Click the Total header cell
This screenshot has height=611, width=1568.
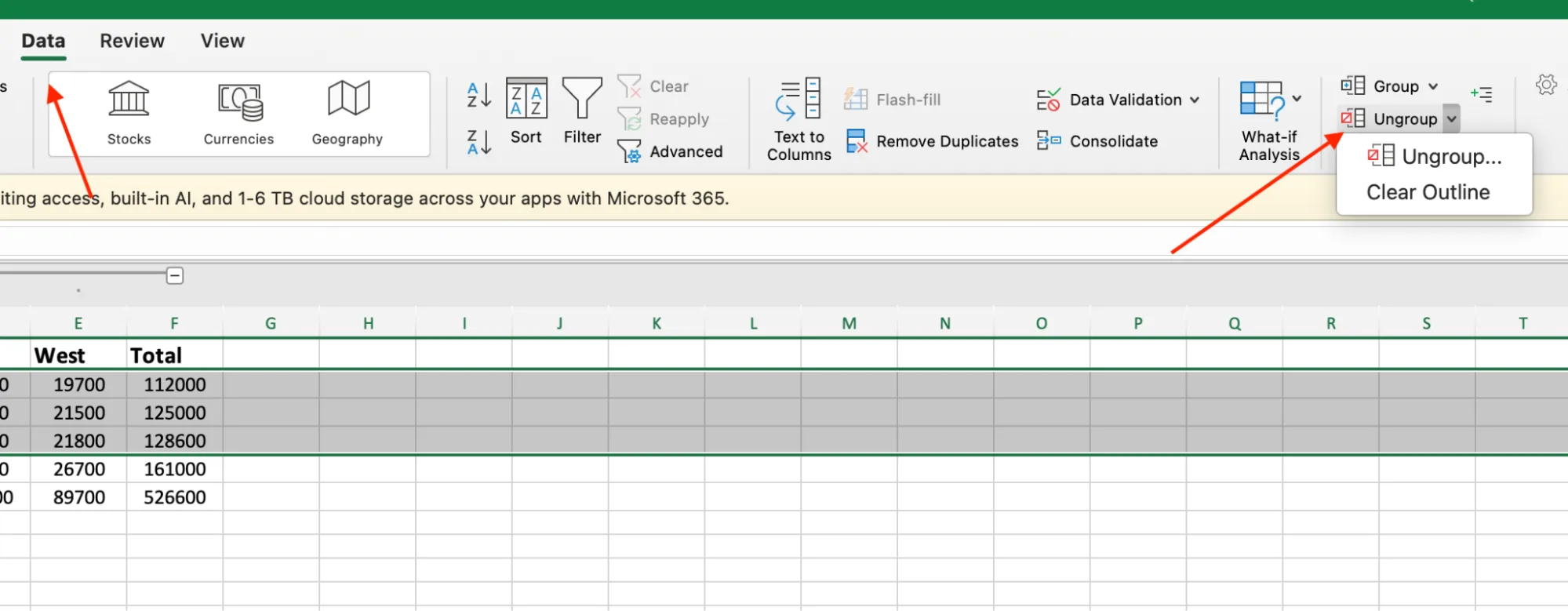[174, 355]
